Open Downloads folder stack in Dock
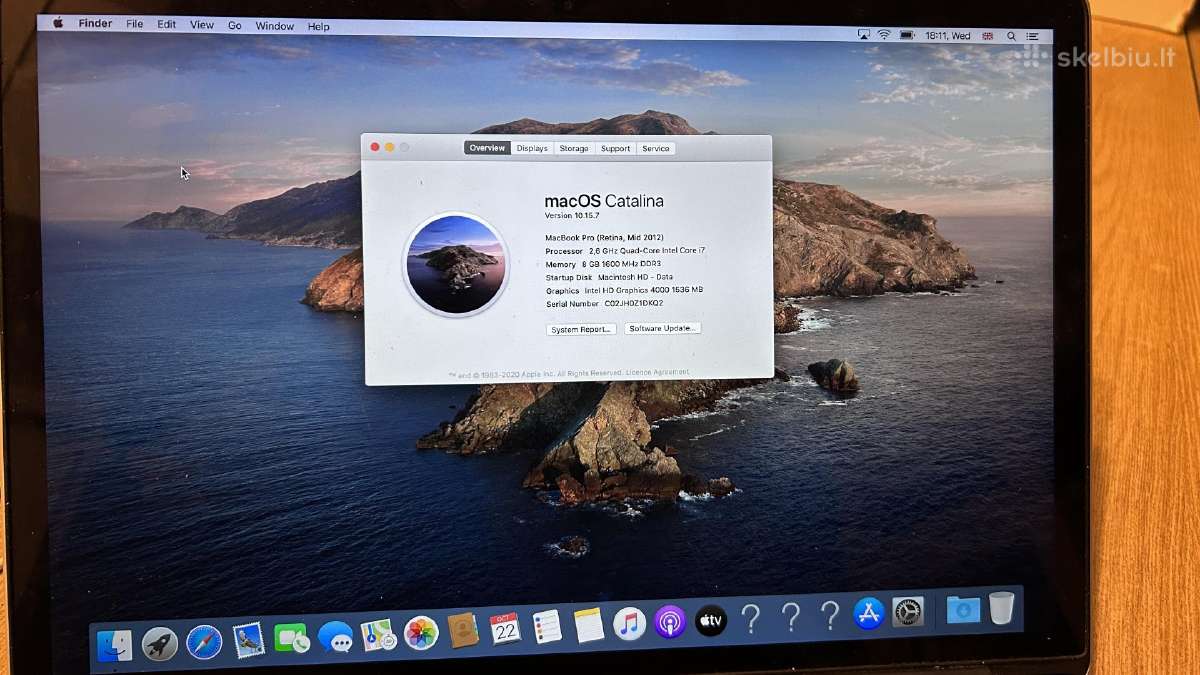The height and width of the screenshot is (675, 1200). [x=963, y=609]
